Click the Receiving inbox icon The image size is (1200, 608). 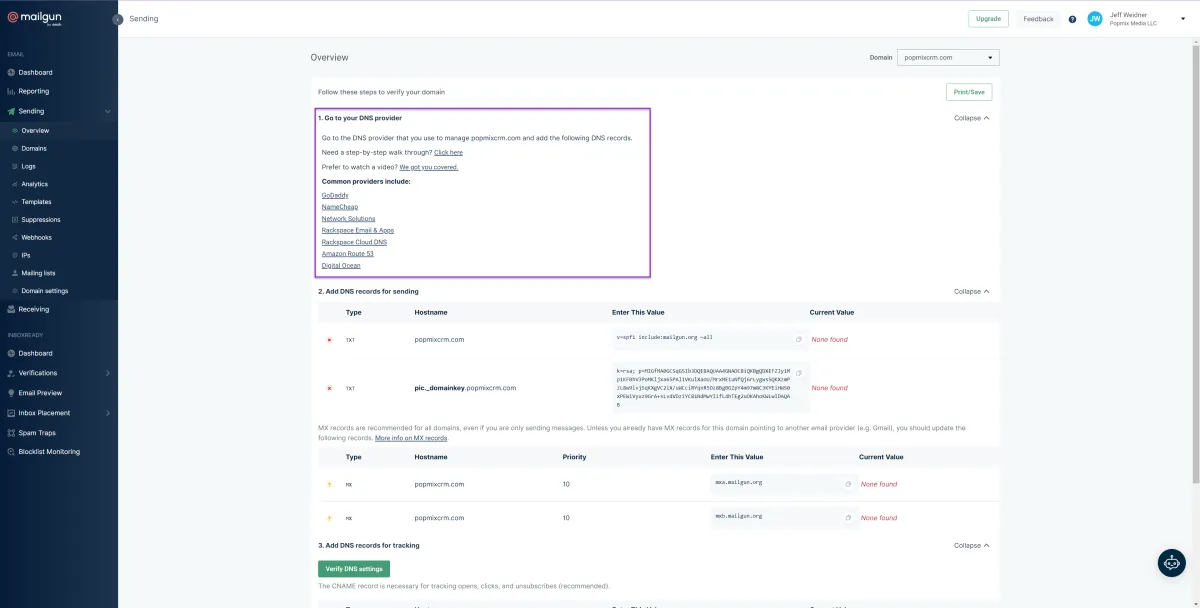10,309
